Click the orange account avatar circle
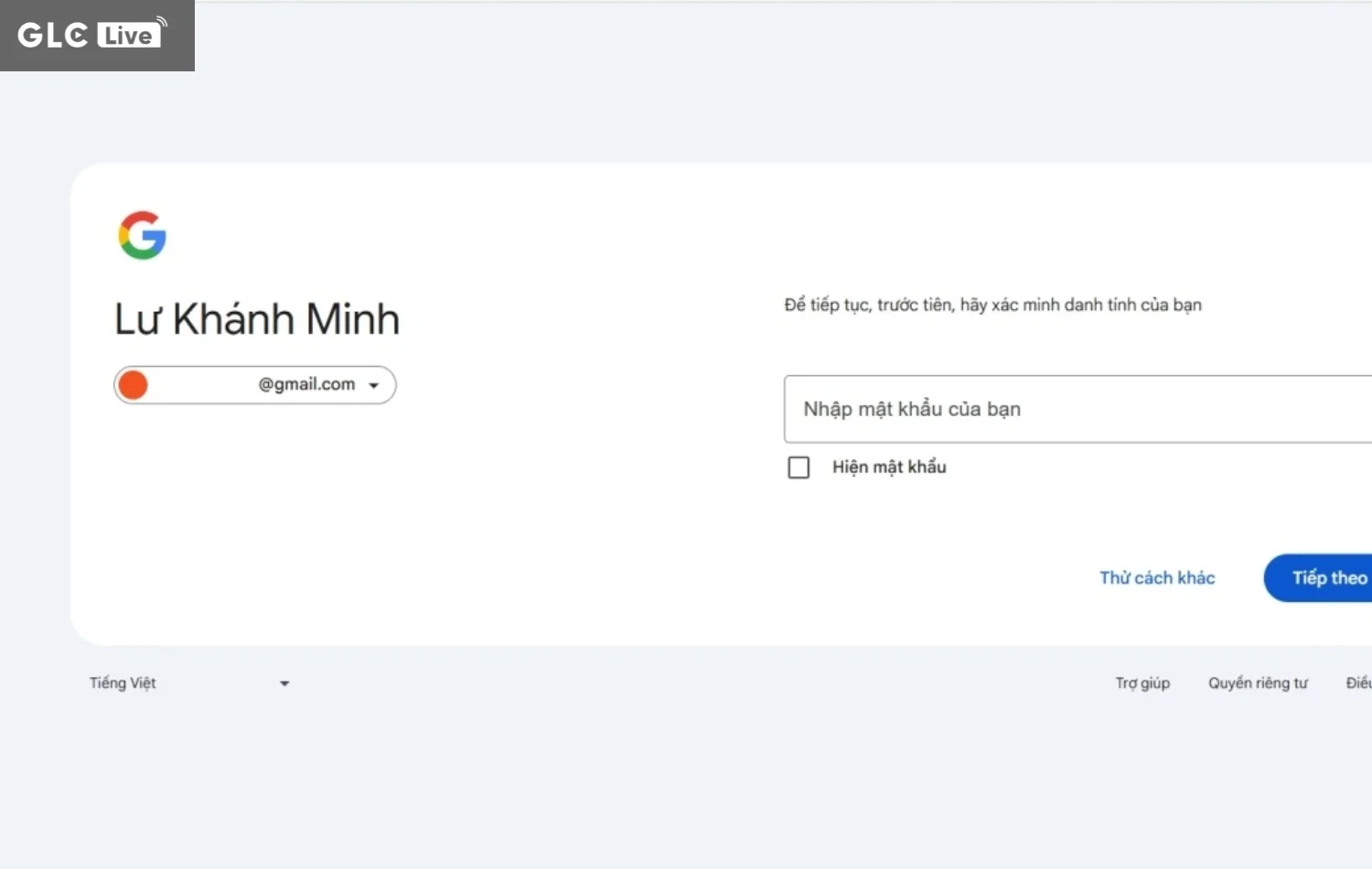The image size is (1372, 869). point(134,385)
